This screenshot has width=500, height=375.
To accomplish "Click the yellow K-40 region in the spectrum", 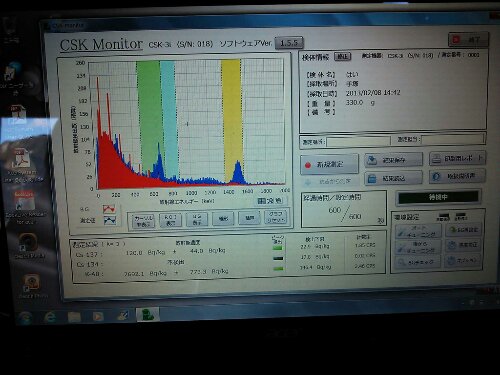I will tap(231, 120).
